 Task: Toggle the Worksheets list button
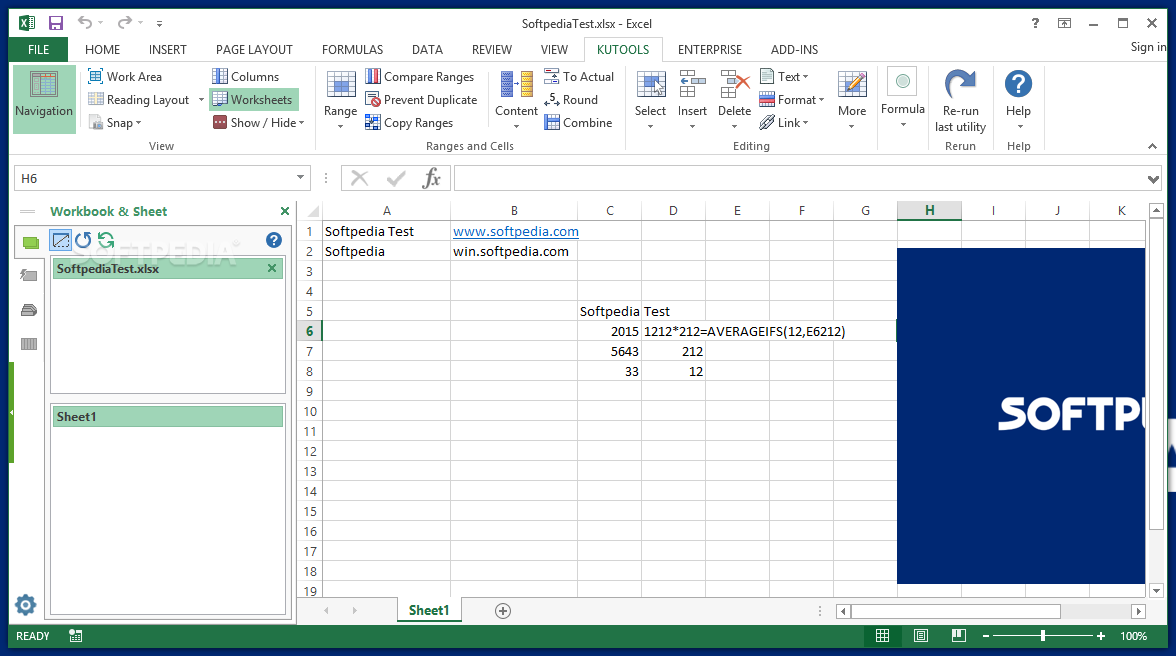(x=253, y=100)
